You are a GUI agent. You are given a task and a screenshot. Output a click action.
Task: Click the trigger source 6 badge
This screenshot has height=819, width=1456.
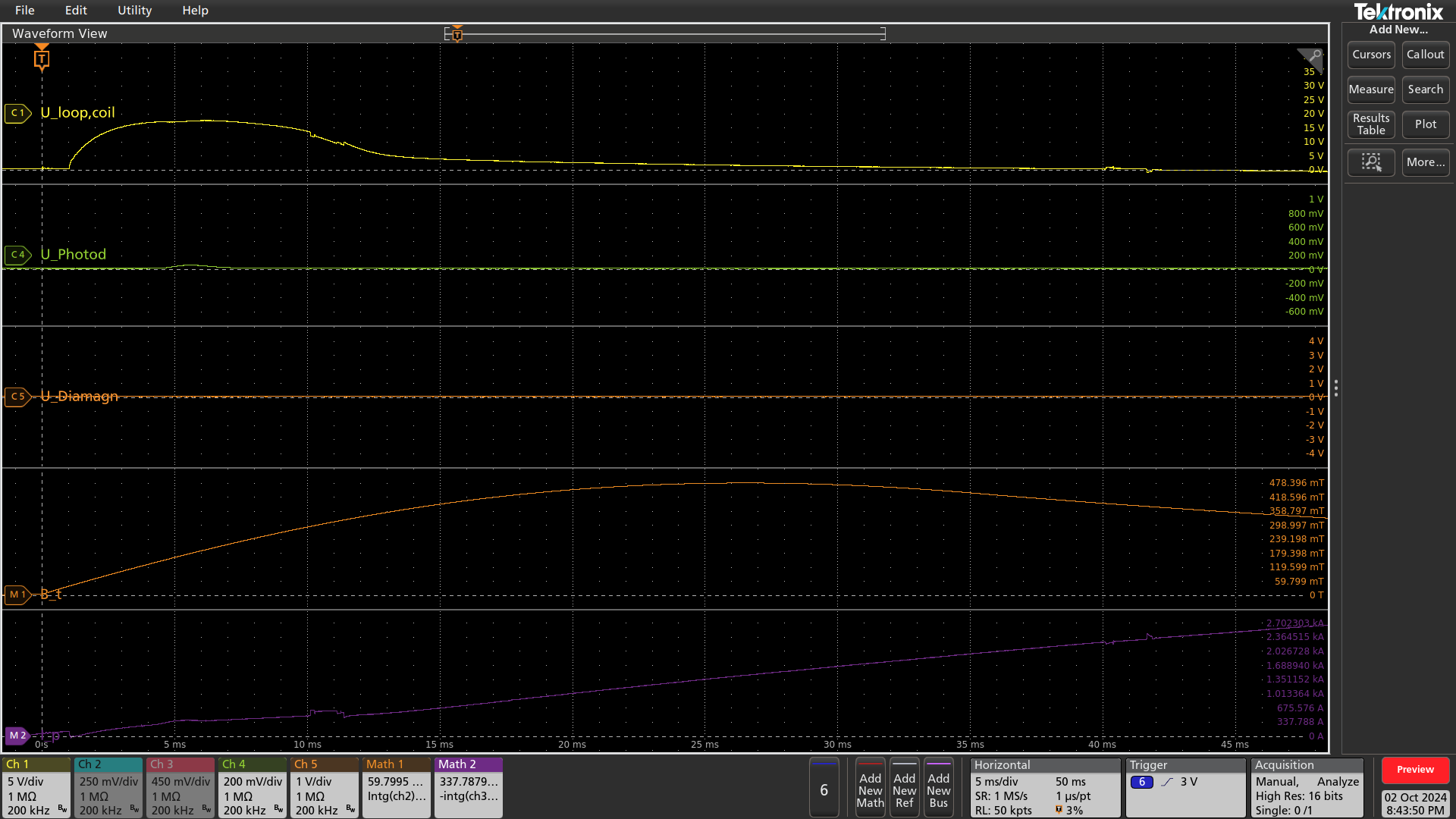[x=1141, y=782]
